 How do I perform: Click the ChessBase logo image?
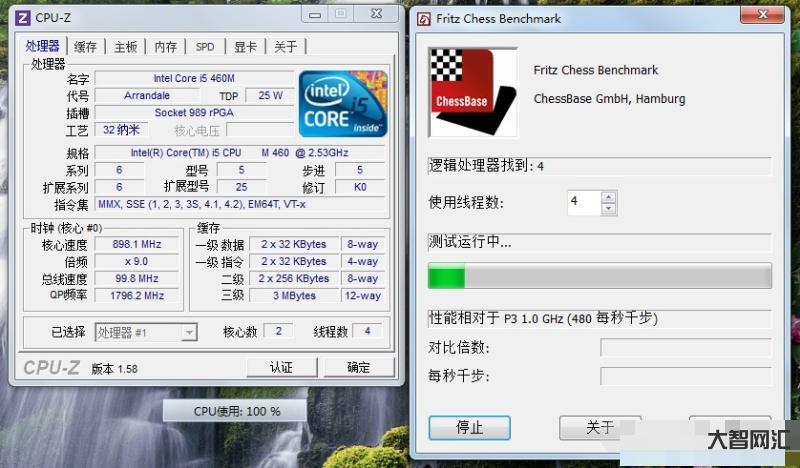[x=461, y=92]
